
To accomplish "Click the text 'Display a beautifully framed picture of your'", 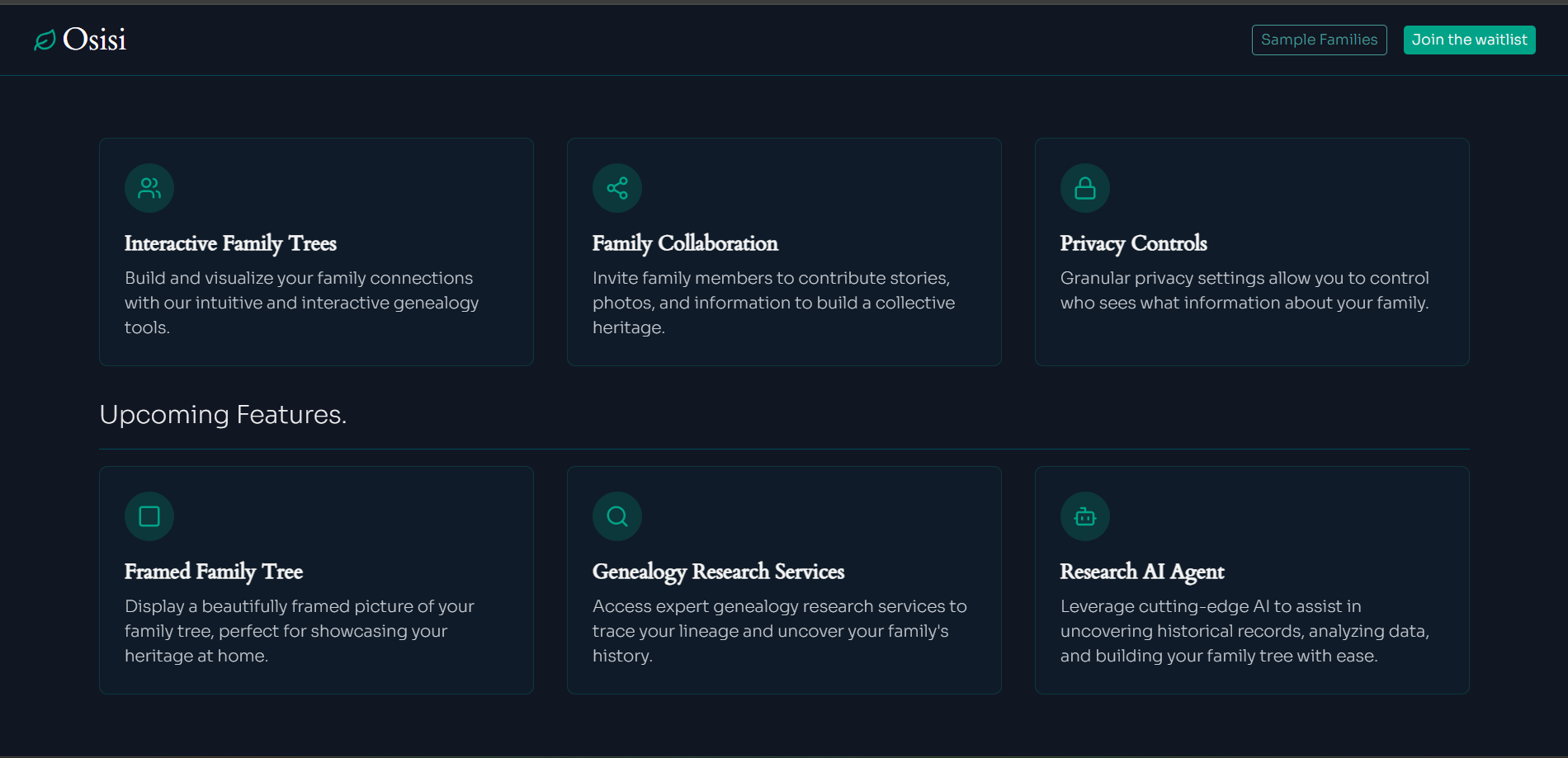I will tap(300, 606).
